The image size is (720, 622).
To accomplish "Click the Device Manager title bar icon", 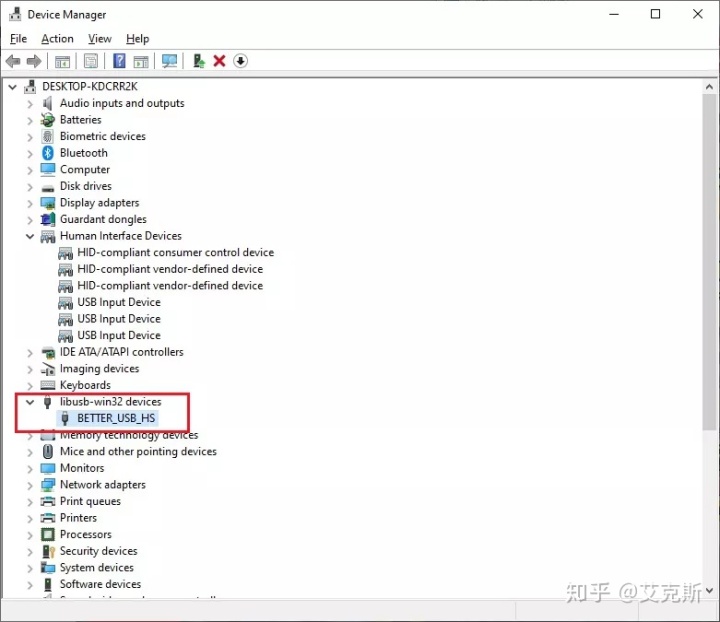I will pyautogui.click(x=15, y=14).
